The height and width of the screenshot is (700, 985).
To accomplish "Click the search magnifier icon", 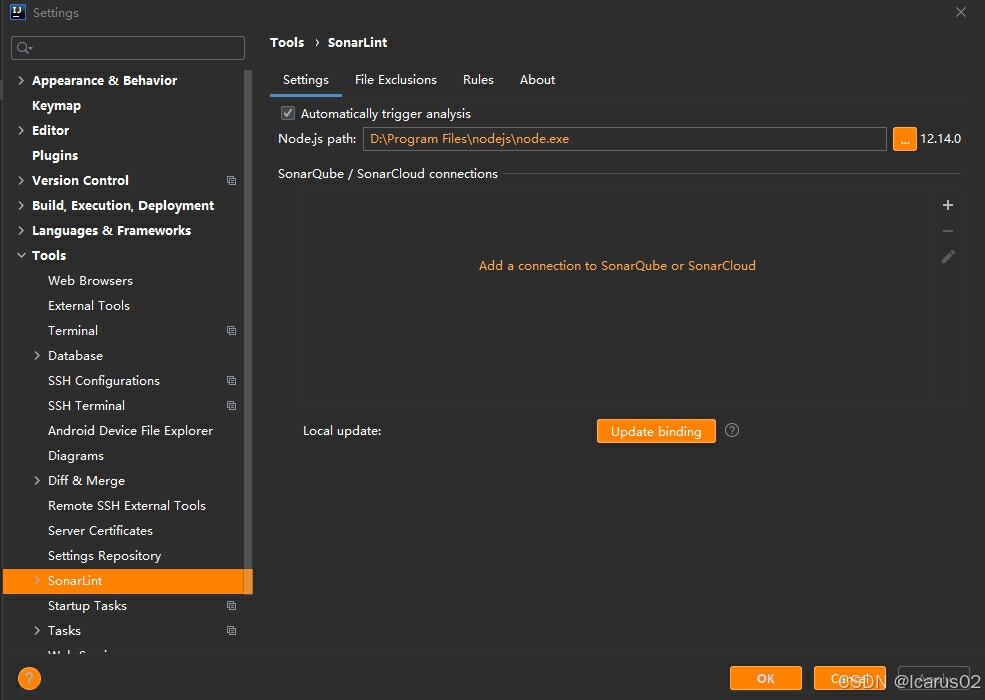I will point(24,48).
